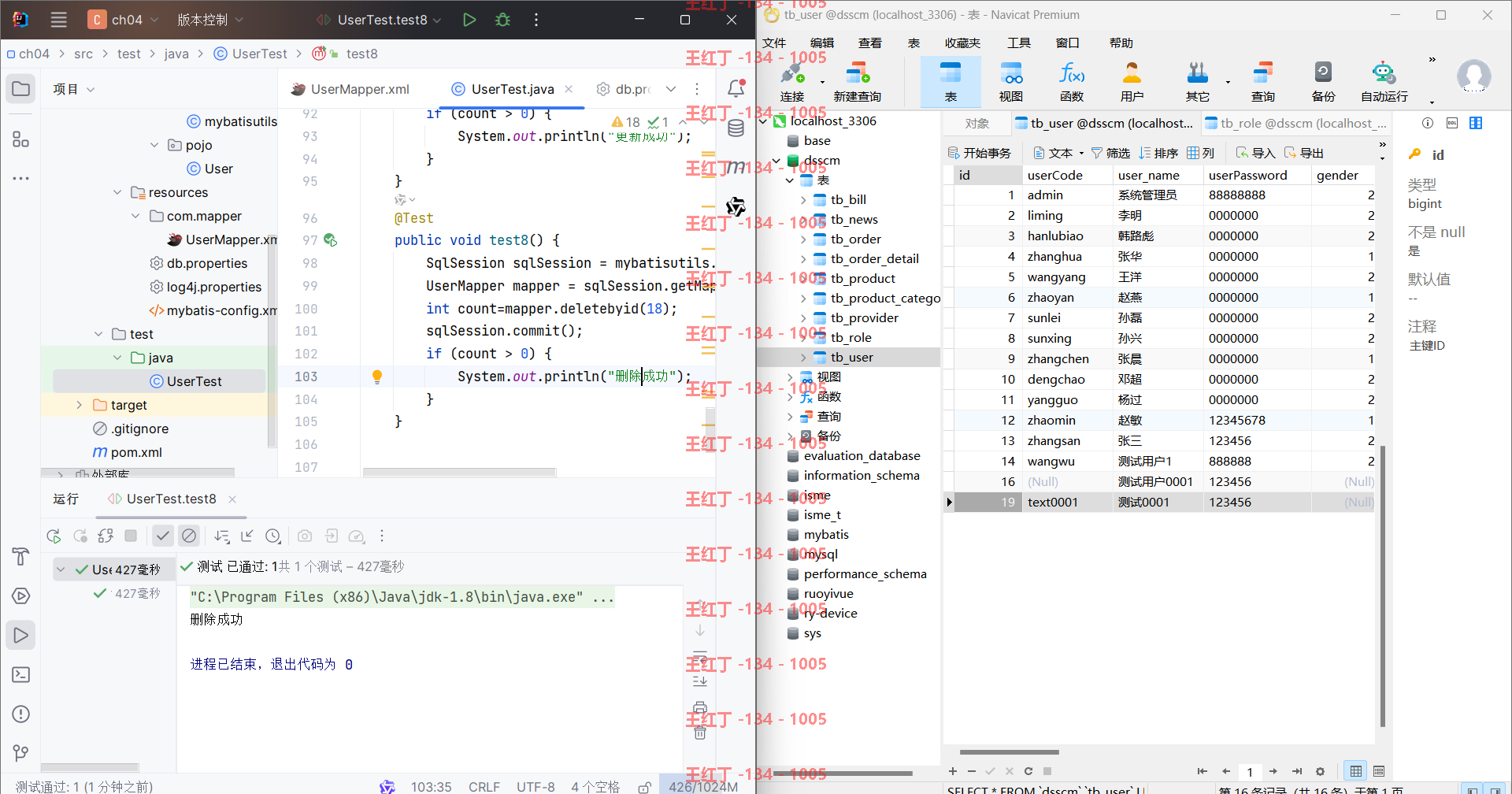Add a new record with plus button
1512x794 pixels.
(953, 771)
